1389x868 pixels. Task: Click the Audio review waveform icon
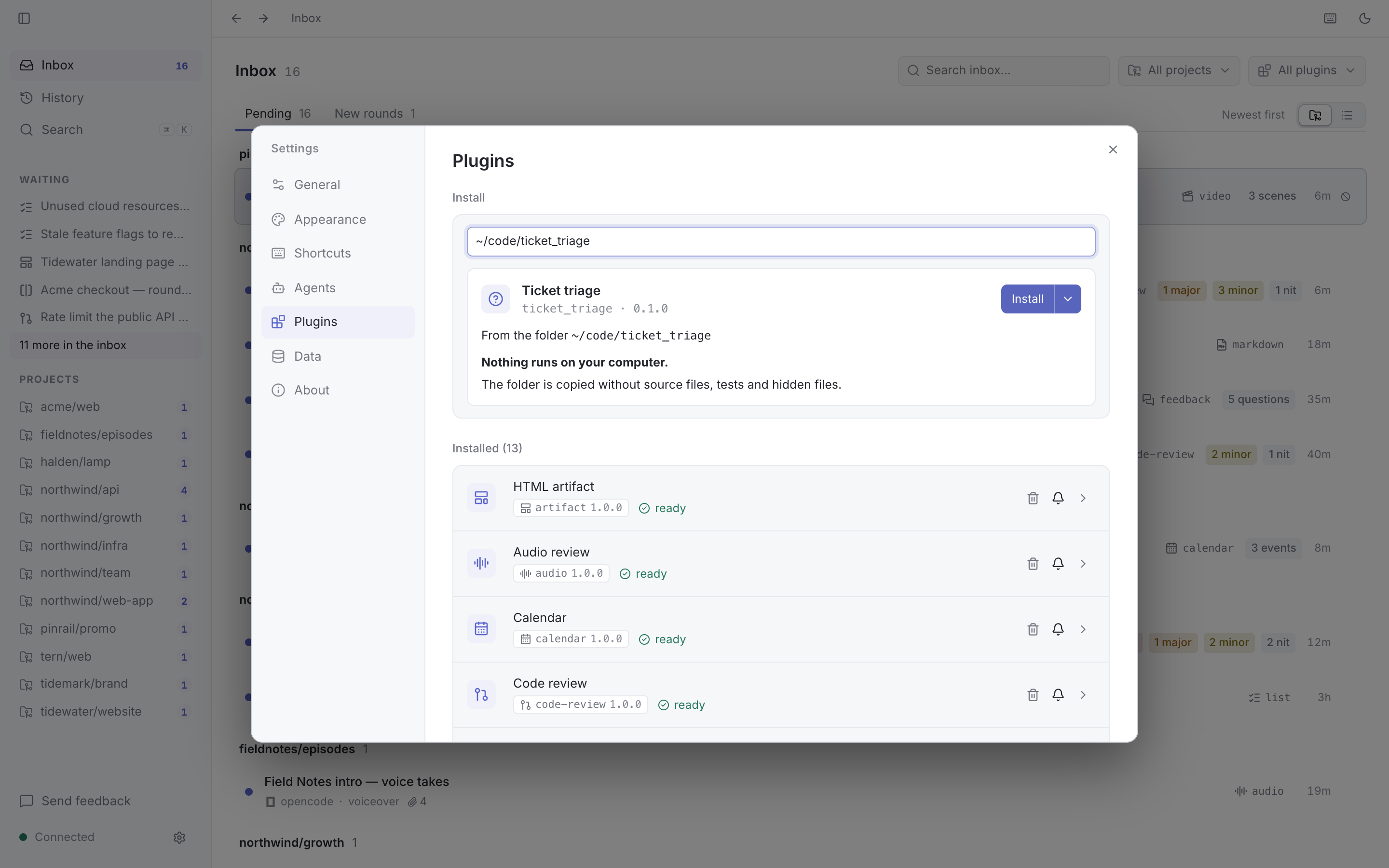(x=481, y=563)
